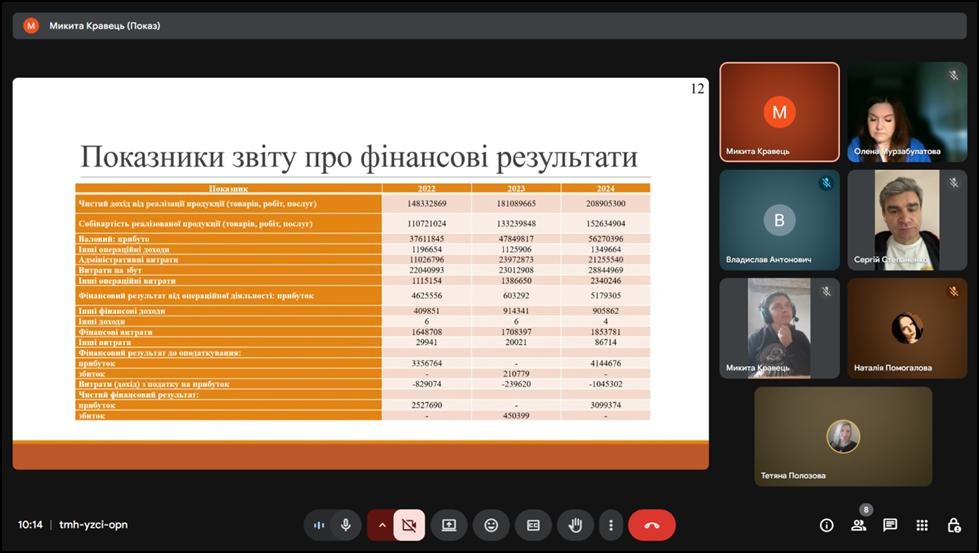Image resolution: width=979 pixels, height=553 pixels.
Task: Select Сергій Степаненко's video tile
Action: [x=907, y=220]
